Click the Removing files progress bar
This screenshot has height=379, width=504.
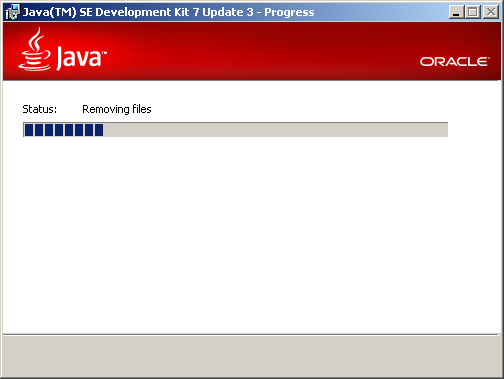(x=235, y=130)
